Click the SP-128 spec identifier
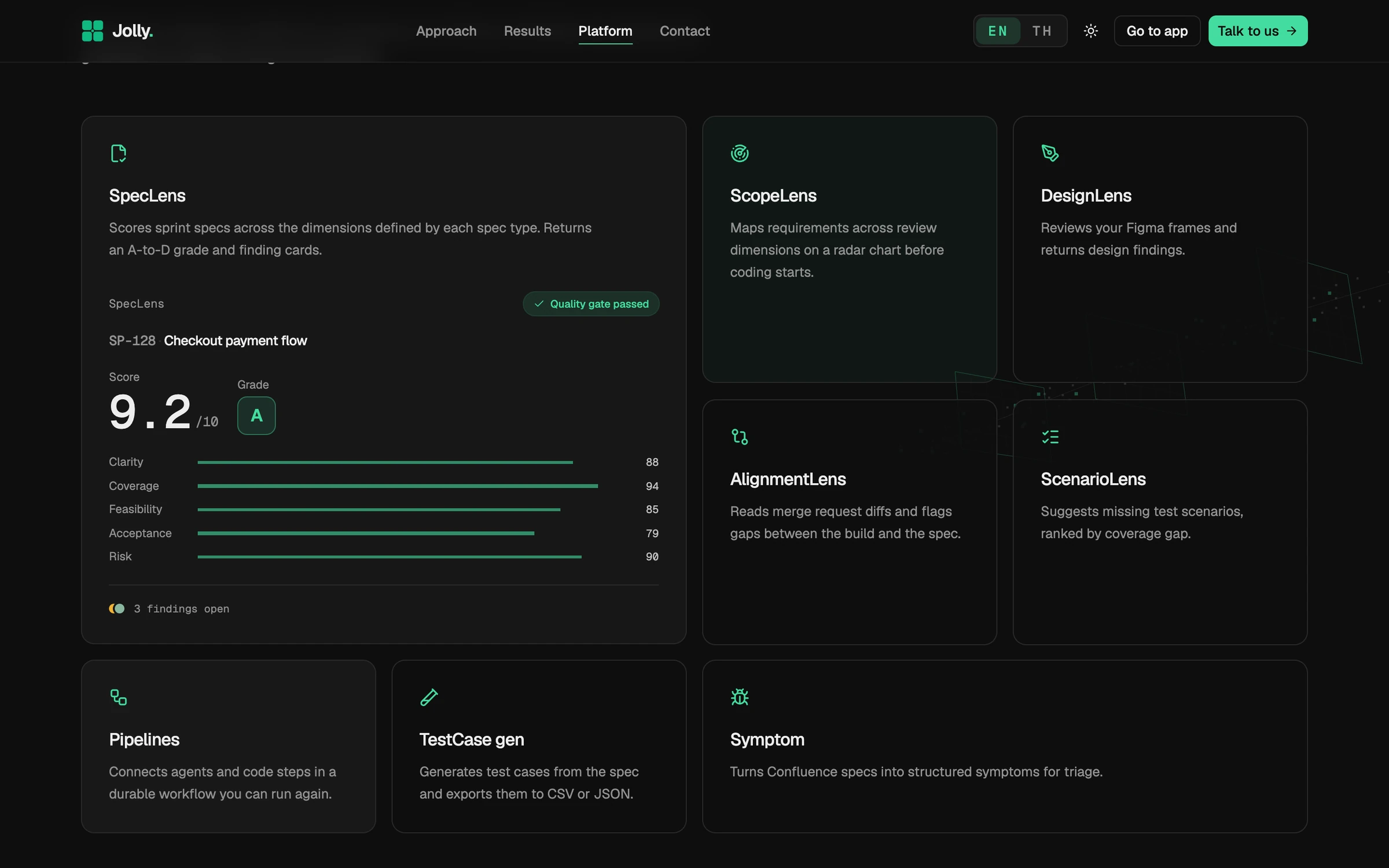The image size is (1389, 868). pos(132,341)
